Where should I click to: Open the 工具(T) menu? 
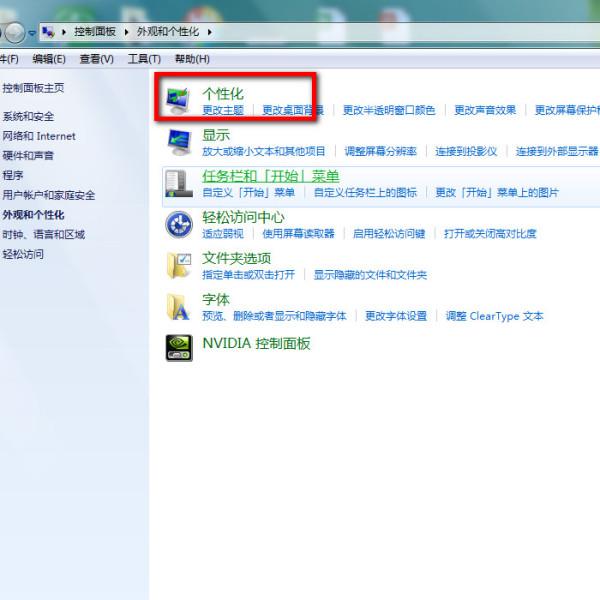(144, 59)
